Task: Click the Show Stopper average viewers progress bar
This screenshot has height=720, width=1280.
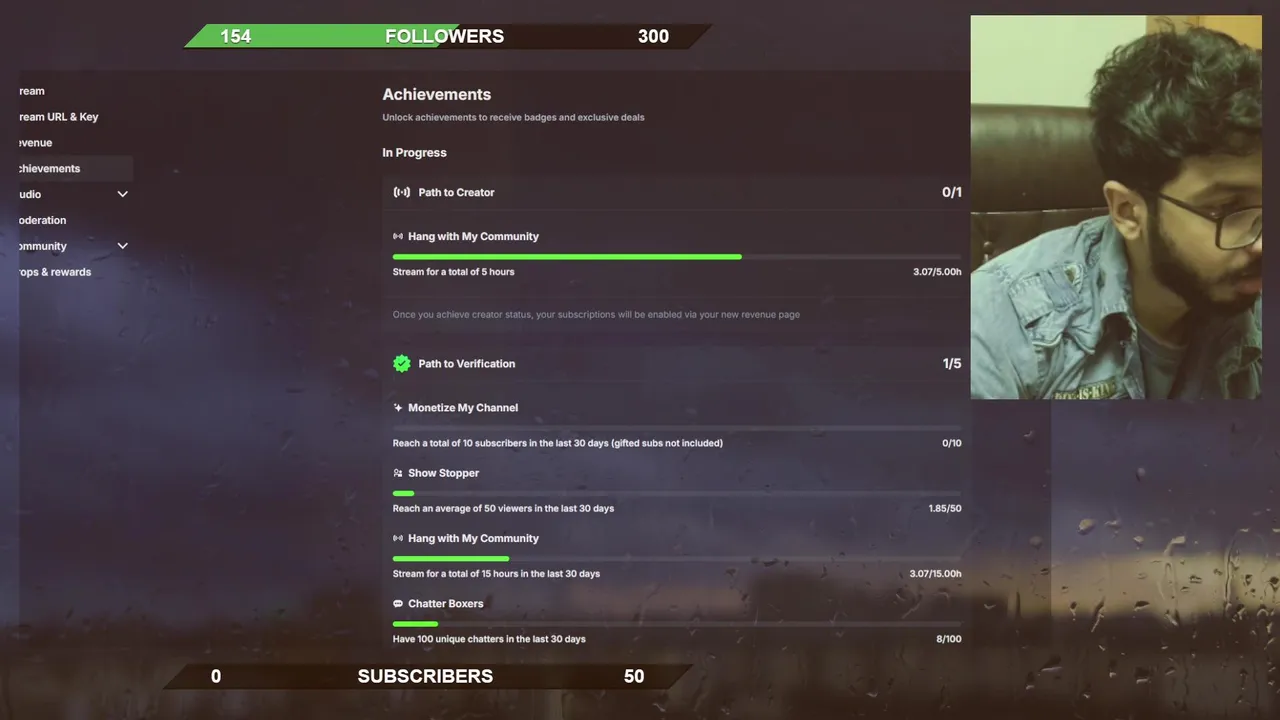Action: pos(677,493)
